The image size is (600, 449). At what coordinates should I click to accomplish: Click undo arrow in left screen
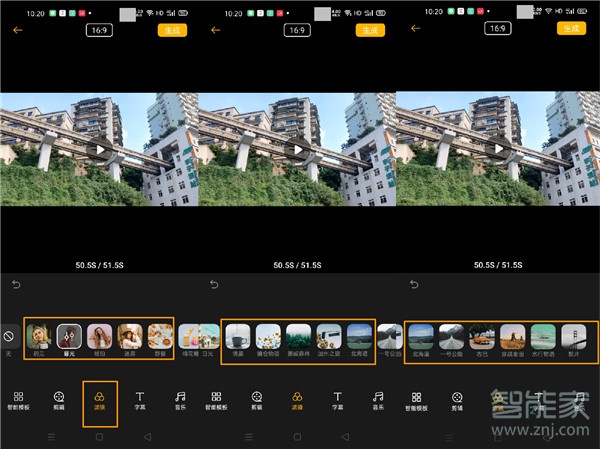pyautogui.click(x=16, y=285)
